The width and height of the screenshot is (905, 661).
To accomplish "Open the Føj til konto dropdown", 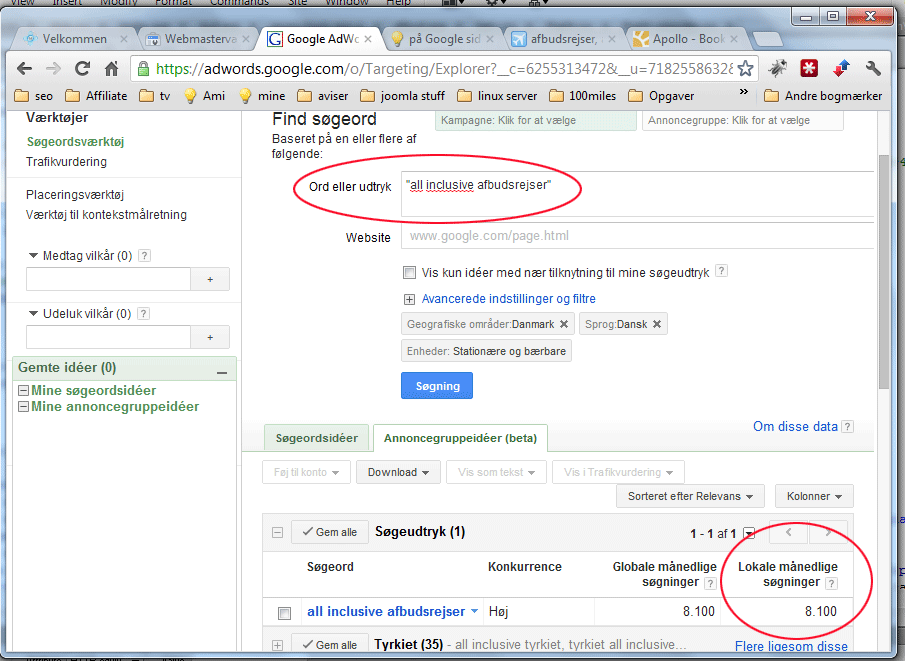I will click(x=306, y=472).
